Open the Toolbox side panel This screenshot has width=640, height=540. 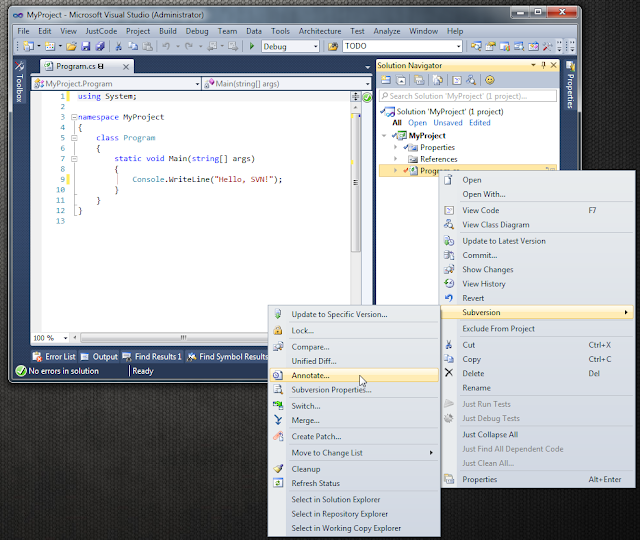point(19,82)
